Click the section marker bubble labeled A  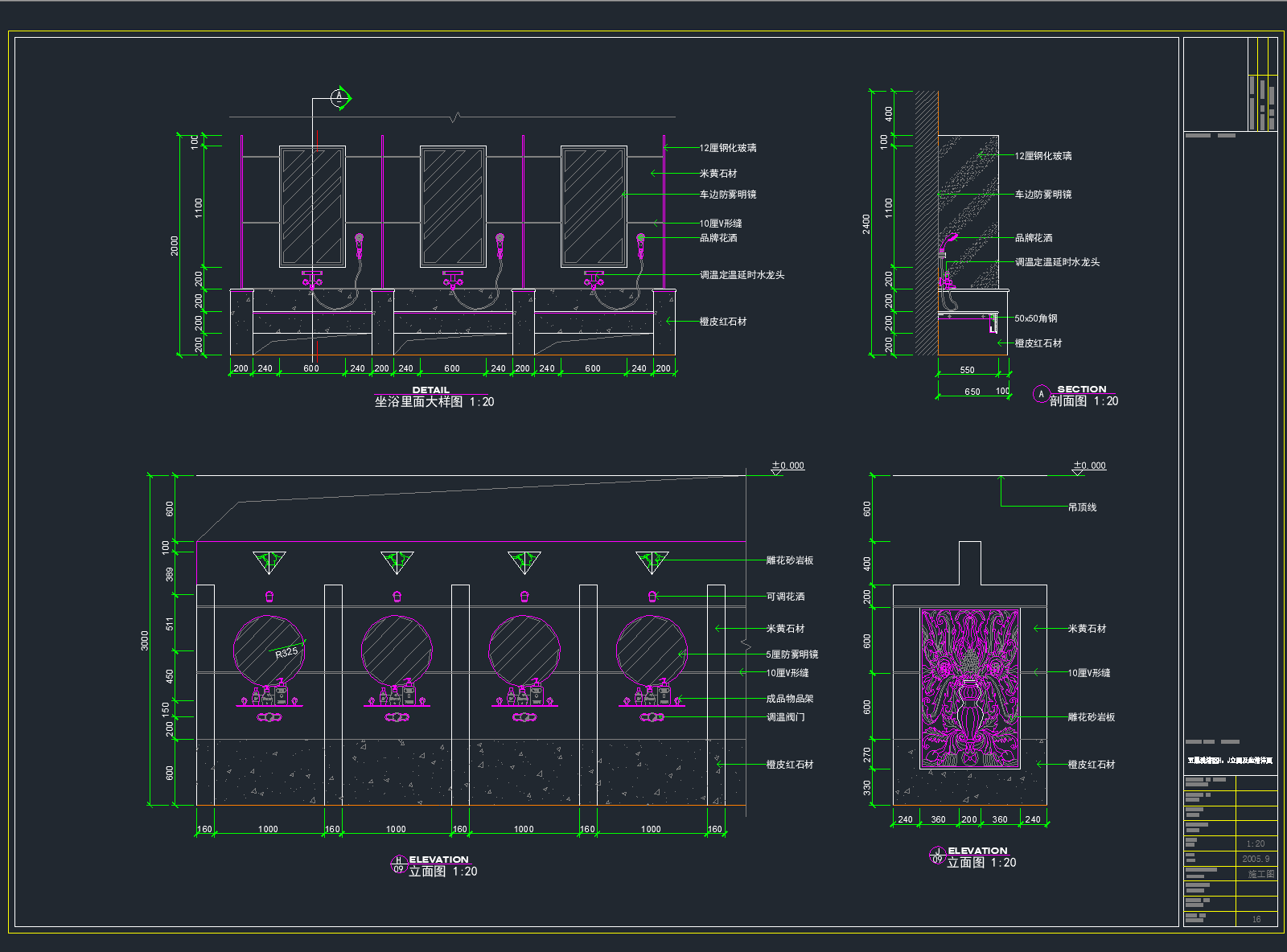tap(339, 98)
